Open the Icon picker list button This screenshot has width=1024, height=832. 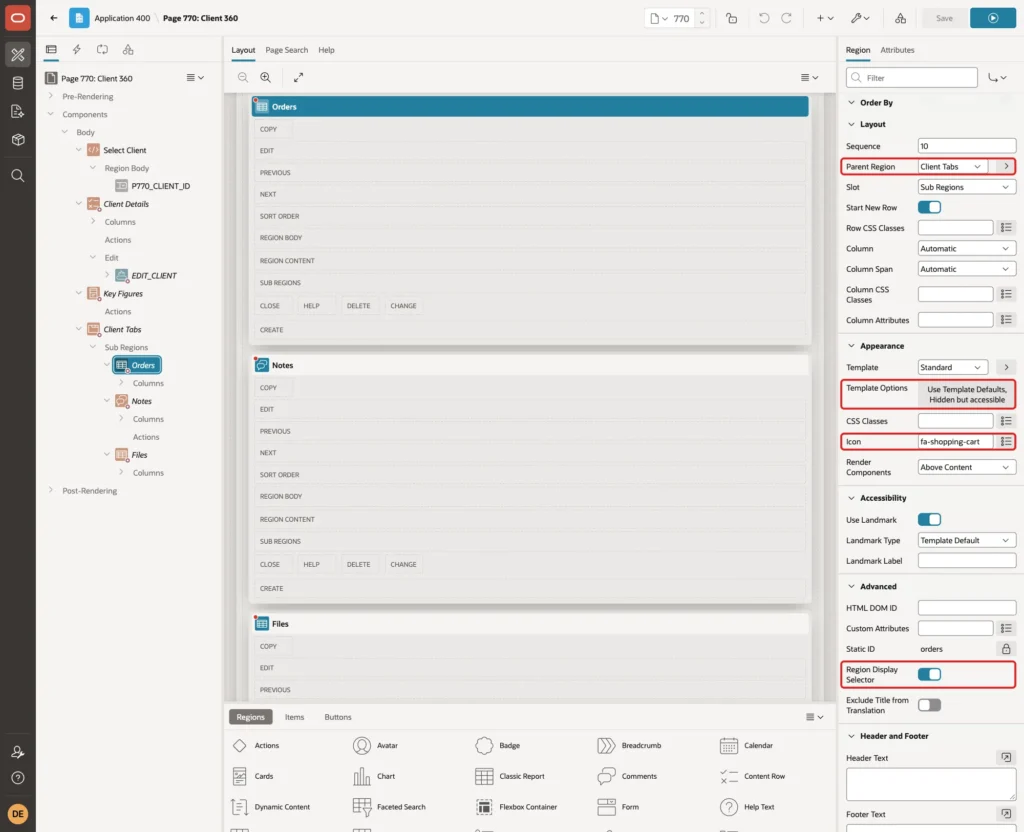1006,441
